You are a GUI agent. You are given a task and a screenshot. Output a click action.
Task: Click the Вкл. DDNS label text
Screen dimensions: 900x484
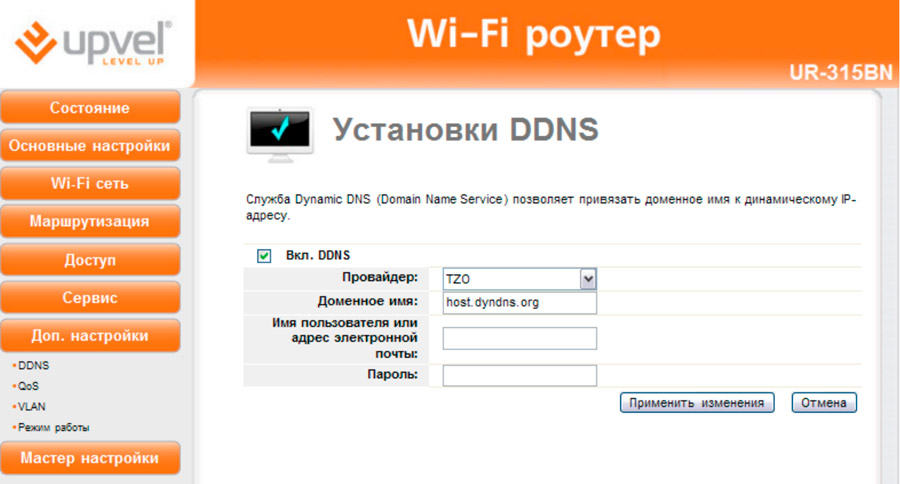click(318, 255)
